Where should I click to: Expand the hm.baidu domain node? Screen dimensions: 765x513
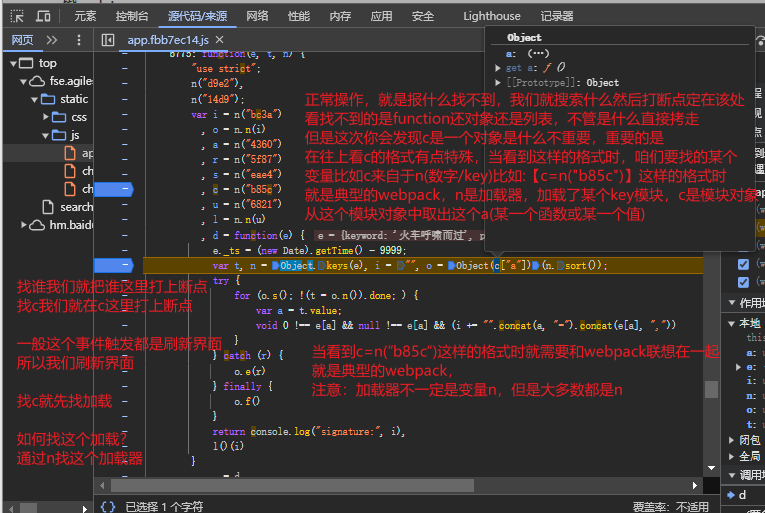[23, 225]
